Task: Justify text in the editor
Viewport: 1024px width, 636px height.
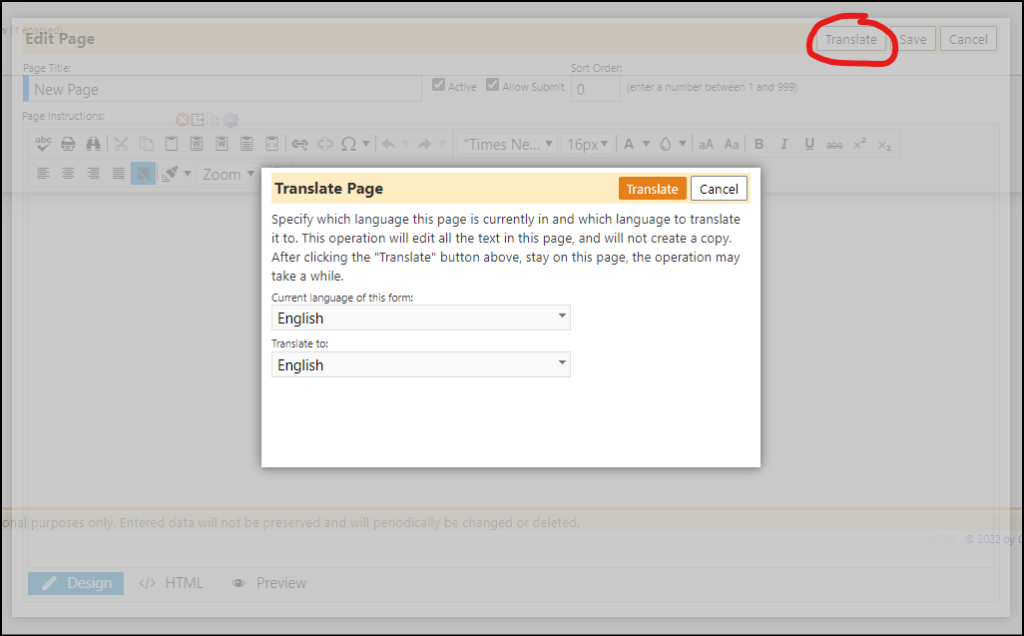Action: 118,173
